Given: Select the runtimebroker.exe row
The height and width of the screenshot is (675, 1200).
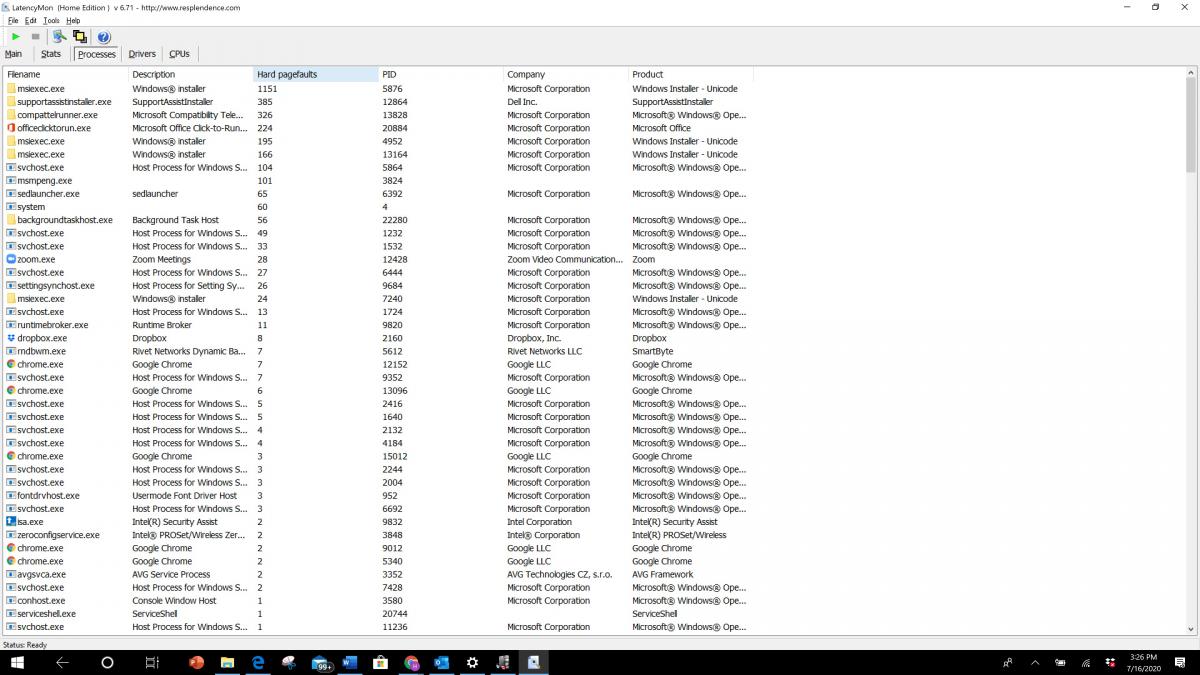Looking at the screenshot, I should [379, 325].
